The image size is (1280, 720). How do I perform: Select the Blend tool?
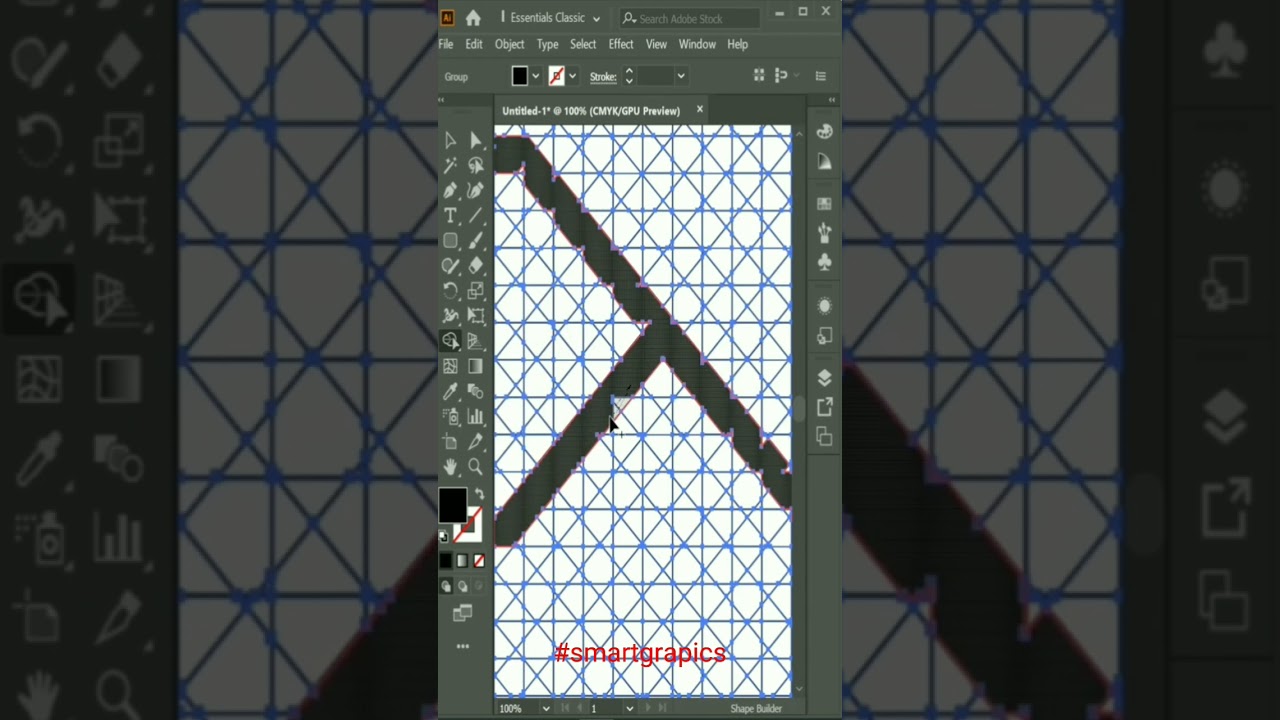pyautogui.click(x=476, y=392)
